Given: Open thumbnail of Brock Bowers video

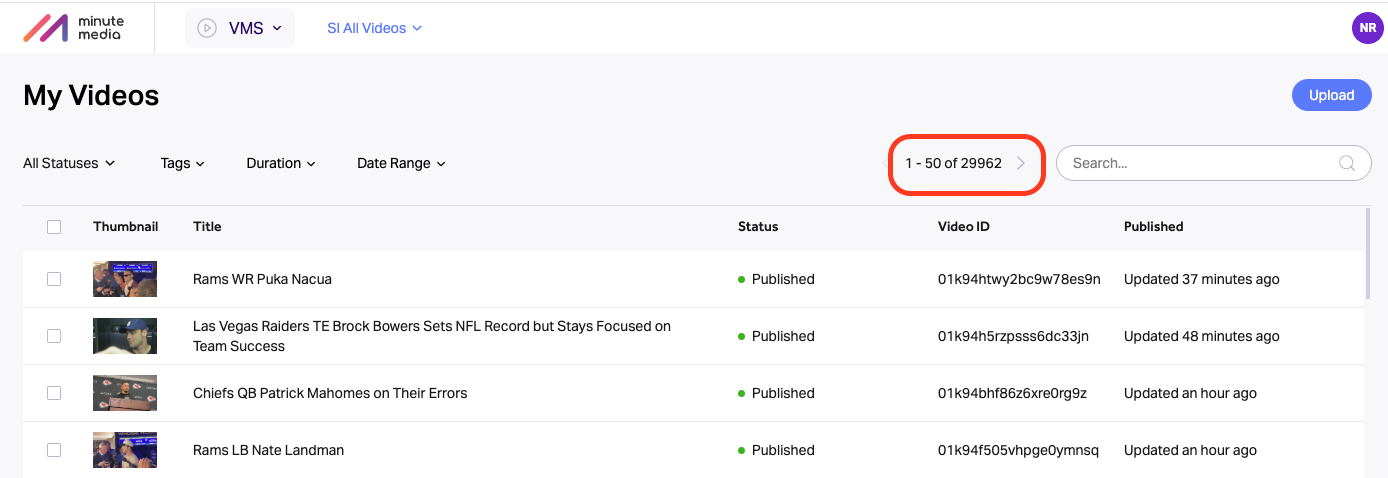Looking at the screenshot, I should pos(125,336).
